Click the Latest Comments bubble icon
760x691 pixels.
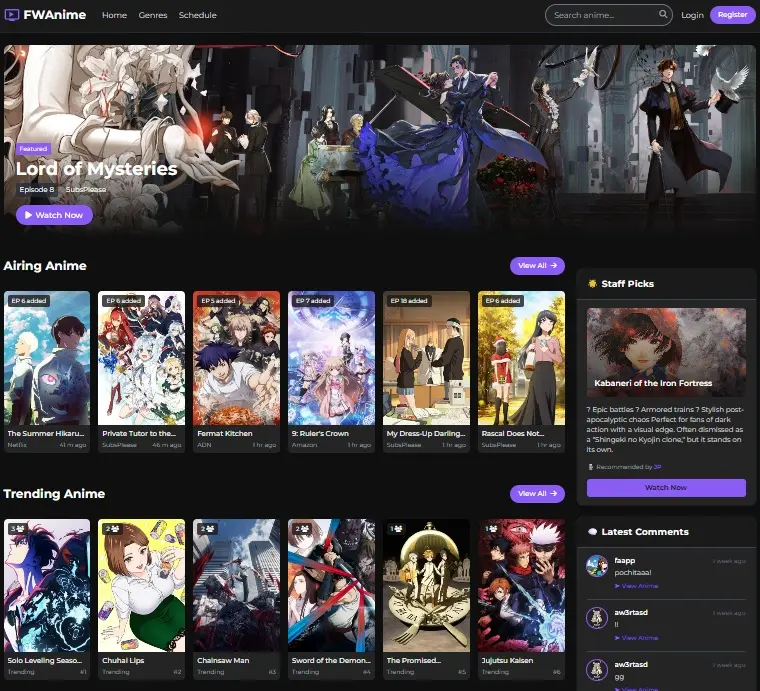pos(592,532)
